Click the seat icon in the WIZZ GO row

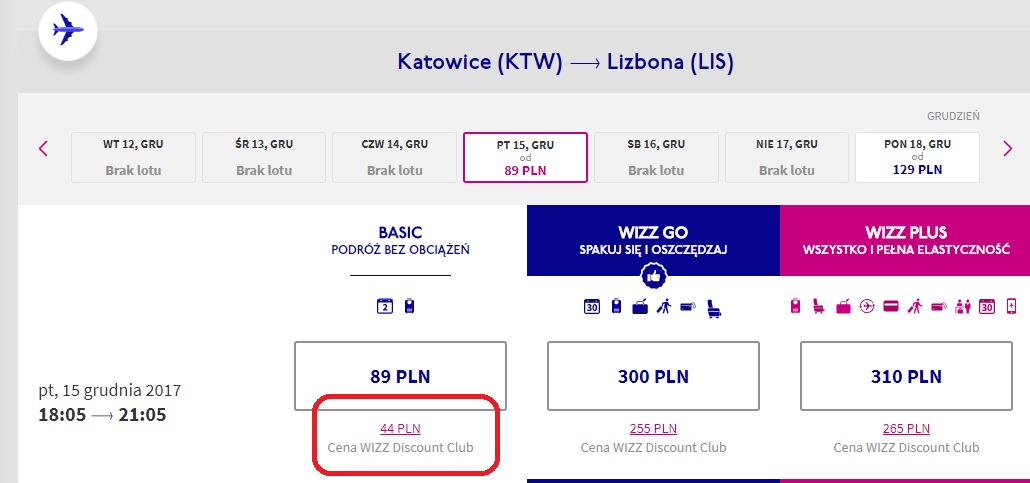714,308
